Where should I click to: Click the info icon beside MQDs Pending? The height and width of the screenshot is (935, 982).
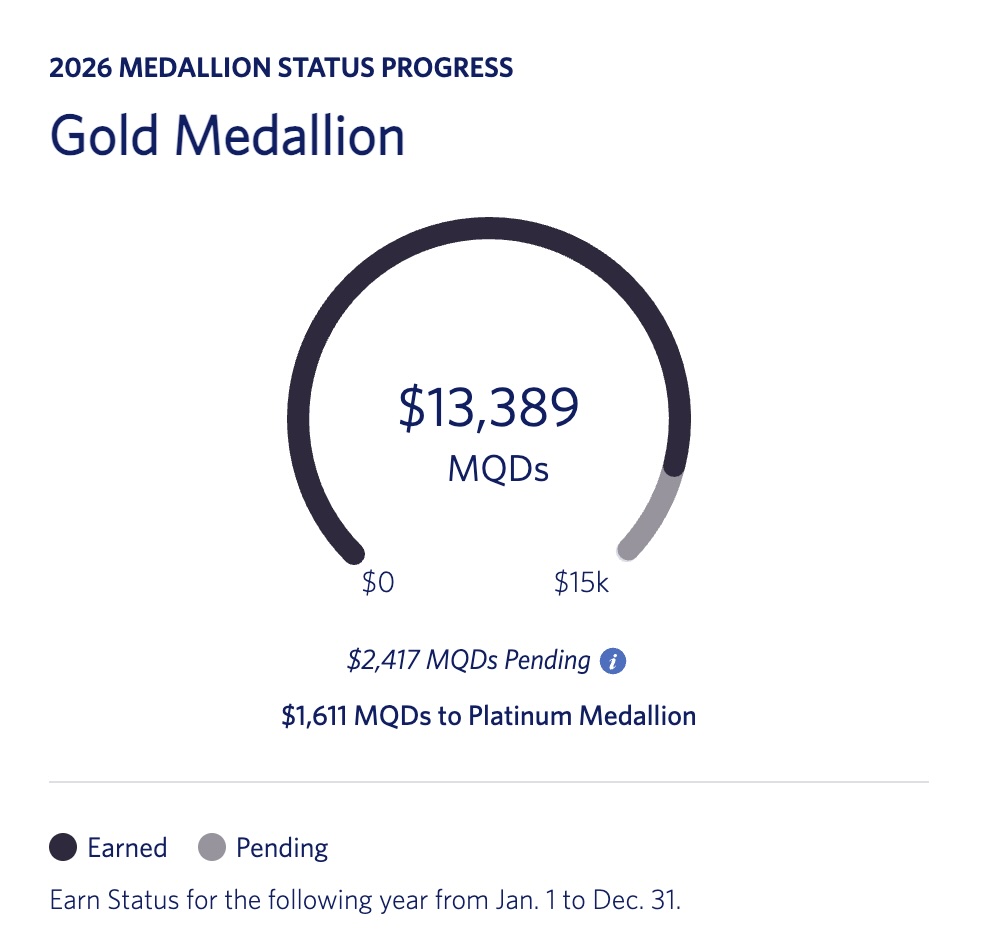click(613, 661)
